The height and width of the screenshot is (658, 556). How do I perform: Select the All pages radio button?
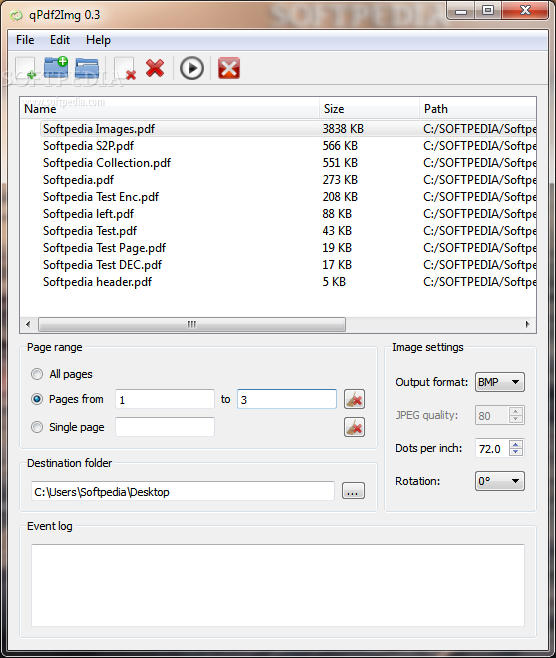coord(37,374)
